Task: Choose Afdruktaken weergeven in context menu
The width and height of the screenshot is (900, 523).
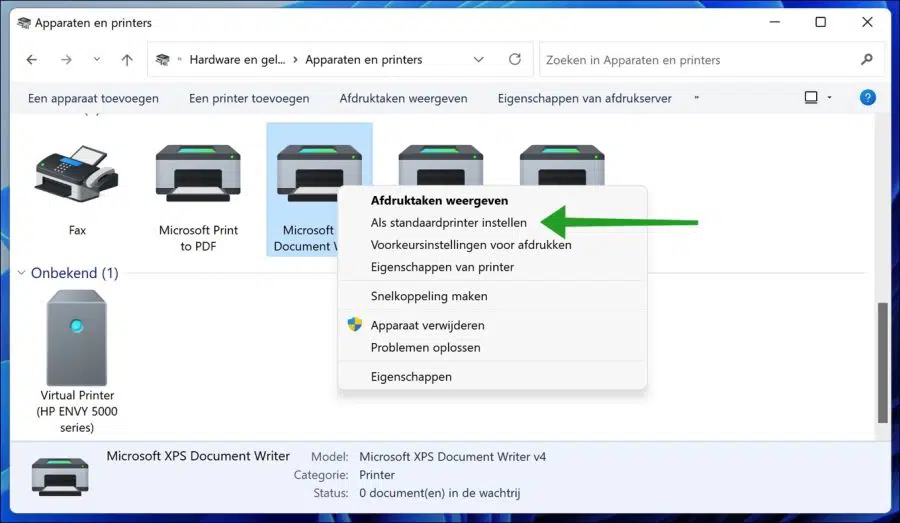Action: 492,200
